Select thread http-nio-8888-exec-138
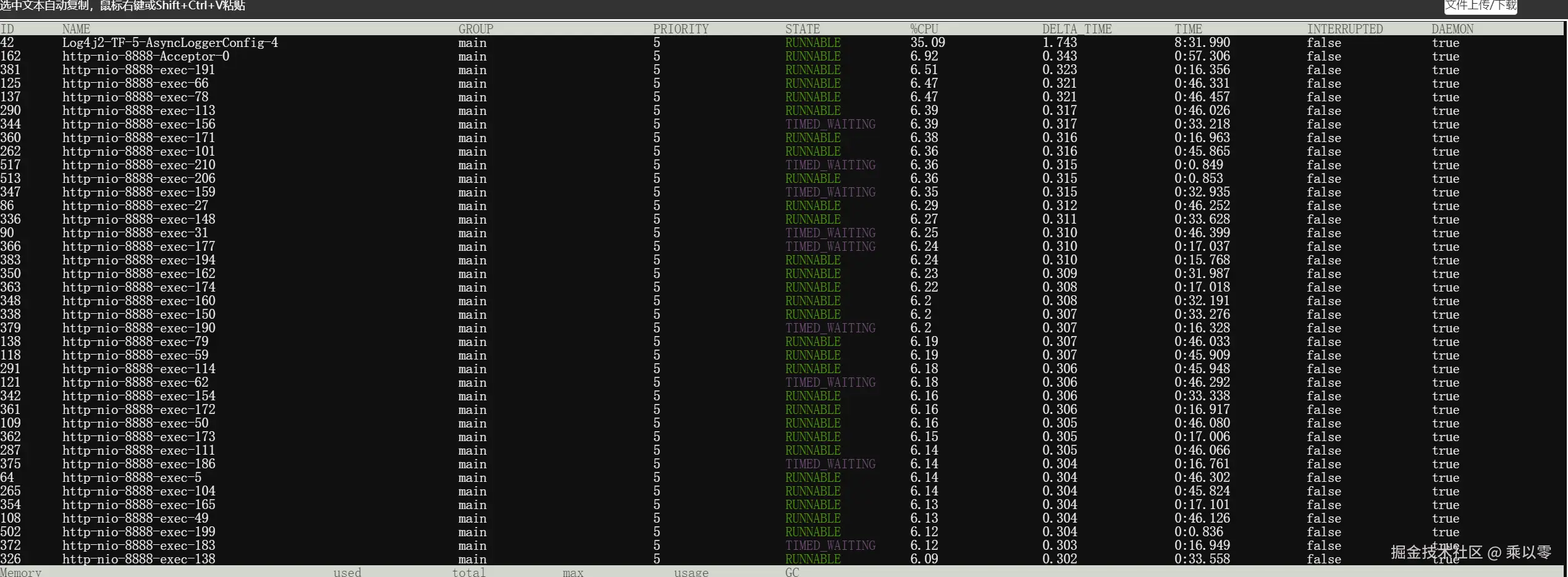Image resolution: width=1568 pixels, height=577 pixels. 138,559
